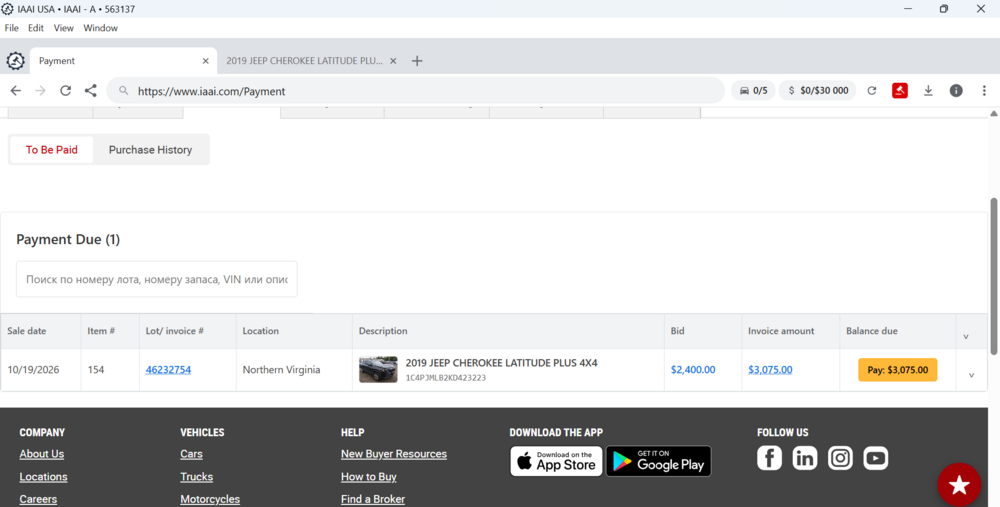The height and width of the screenshot is (507, 1000).
Task: Expand the Jeep Cherokee row chevron
Action: (x=971, y=375)
